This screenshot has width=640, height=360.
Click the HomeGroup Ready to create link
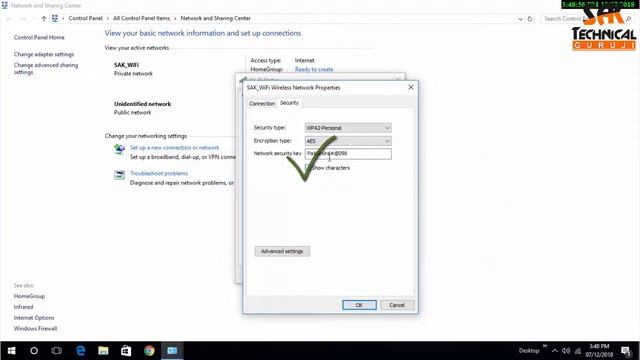(x=314, y=69)
